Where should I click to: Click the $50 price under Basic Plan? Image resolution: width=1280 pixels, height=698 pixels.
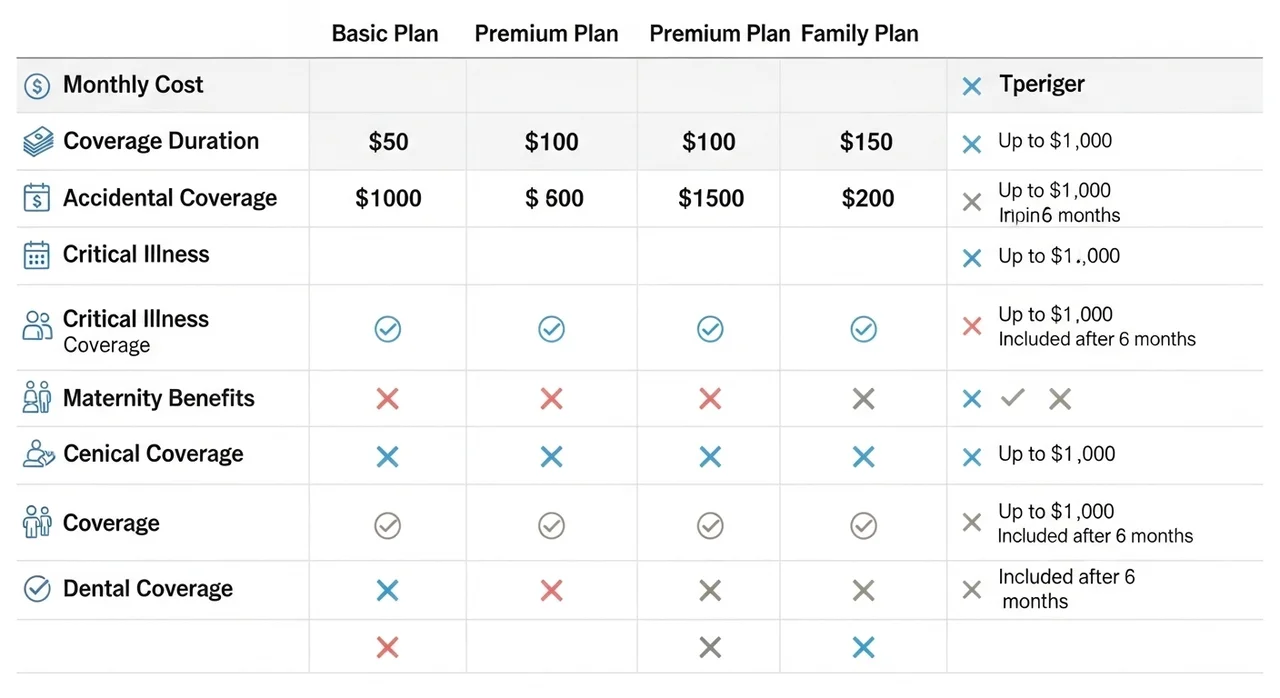pyautogui.click(x=388, y=142)
